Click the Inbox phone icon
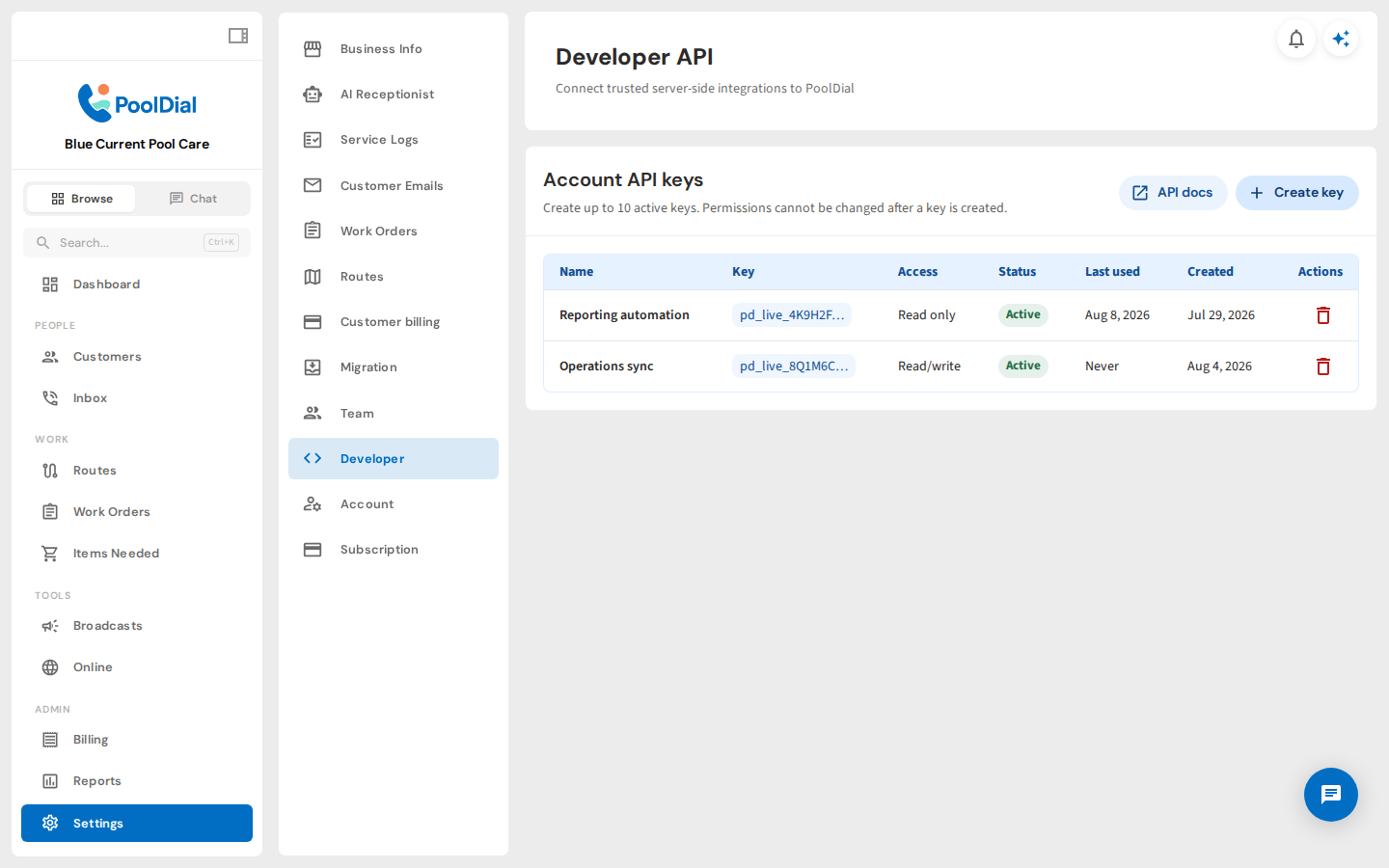Screen dimensions: 1389x868 [x=50, y=398]
